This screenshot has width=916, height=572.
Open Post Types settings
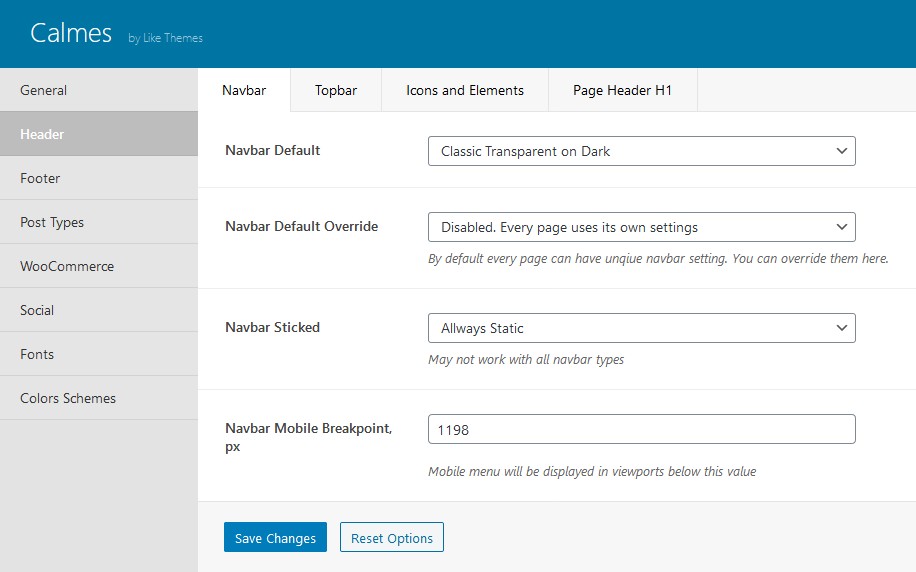coord(99,222)
